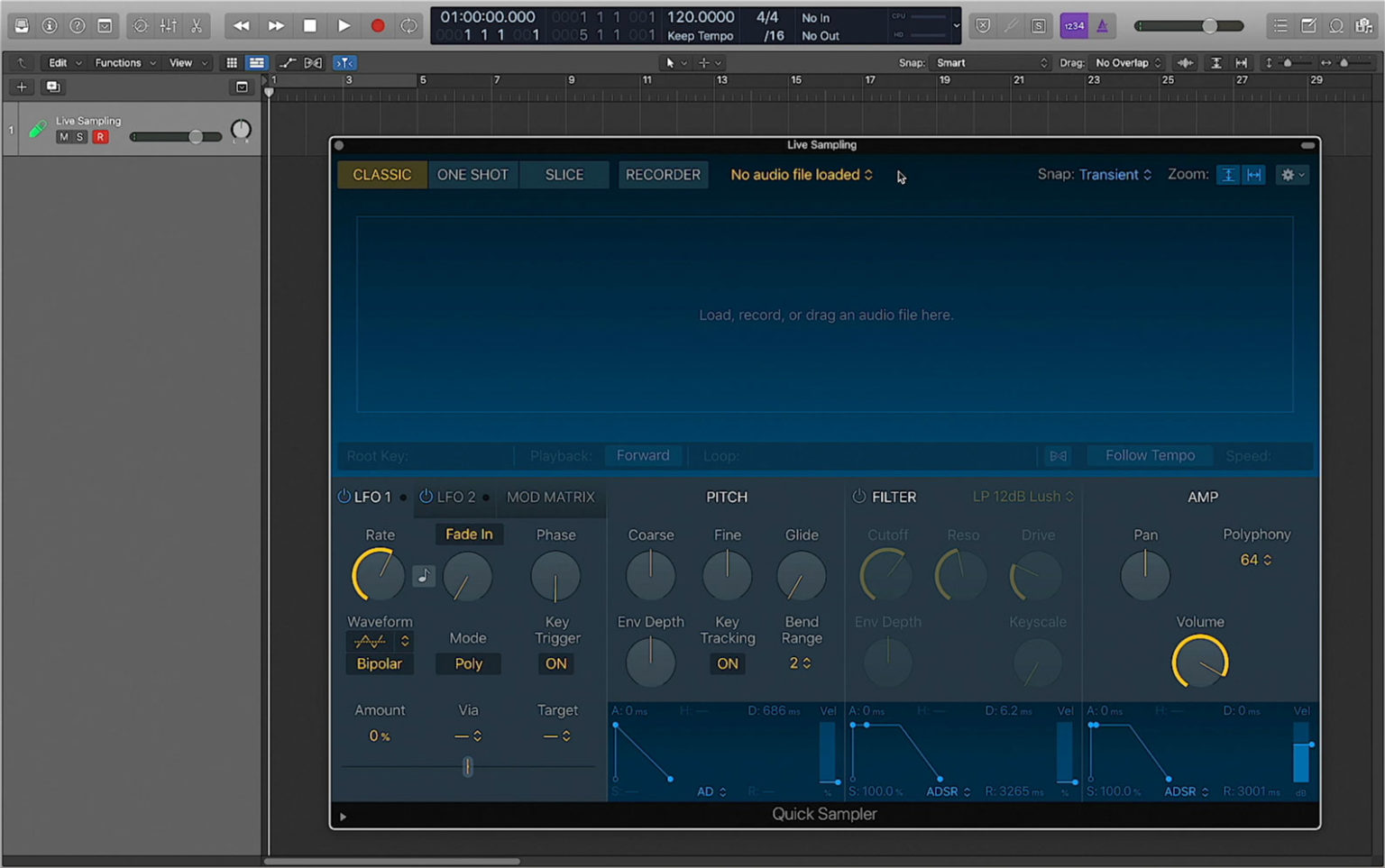The height and width of the screenshot is (868, 1385).
Task: Open the No audio file loaded menu
Action: [x=801, y=175]
